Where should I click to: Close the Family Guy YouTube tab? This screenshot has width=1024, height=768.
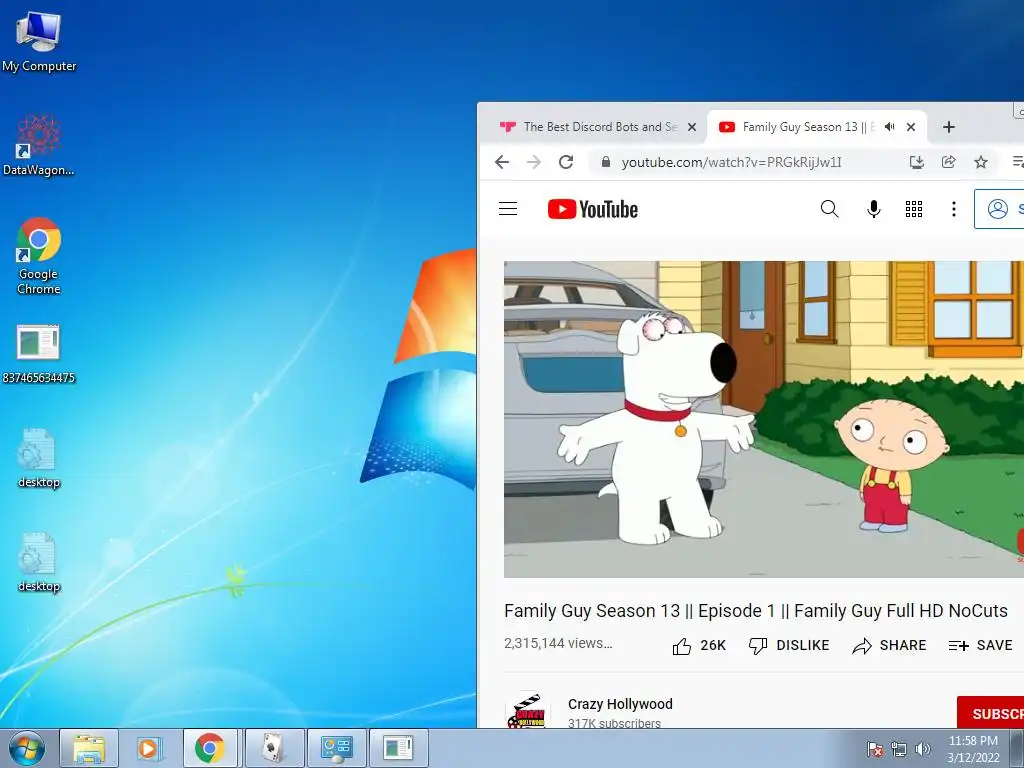[x=911, y=127]
